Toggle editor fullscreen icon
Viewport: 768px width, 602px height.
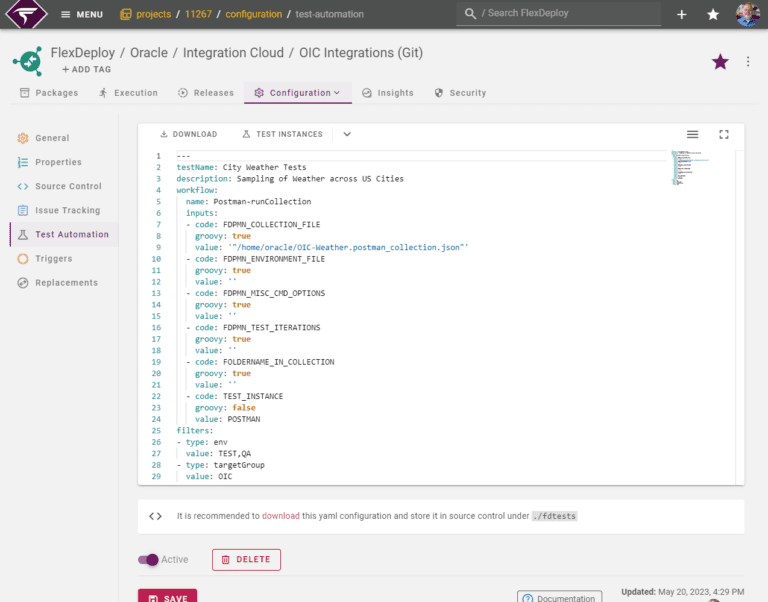[x=723, y=134]
